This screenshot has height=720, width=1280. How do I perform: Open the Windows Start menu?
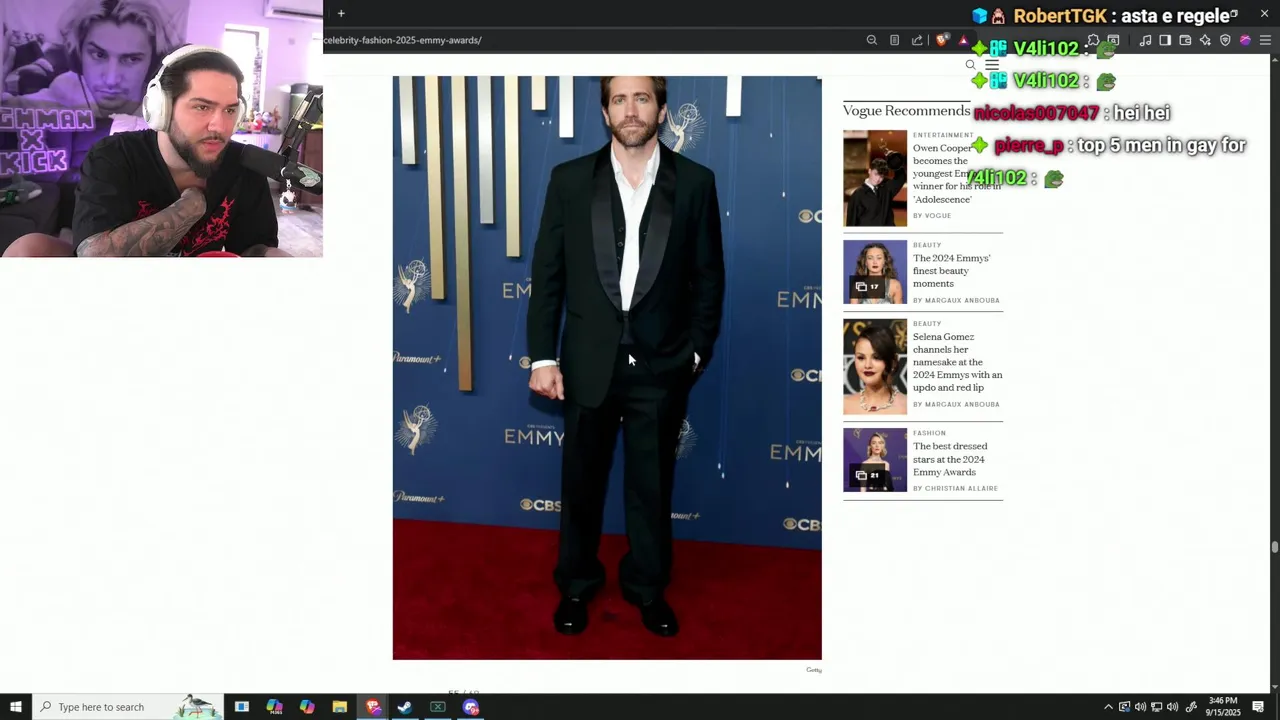point(15,707)
